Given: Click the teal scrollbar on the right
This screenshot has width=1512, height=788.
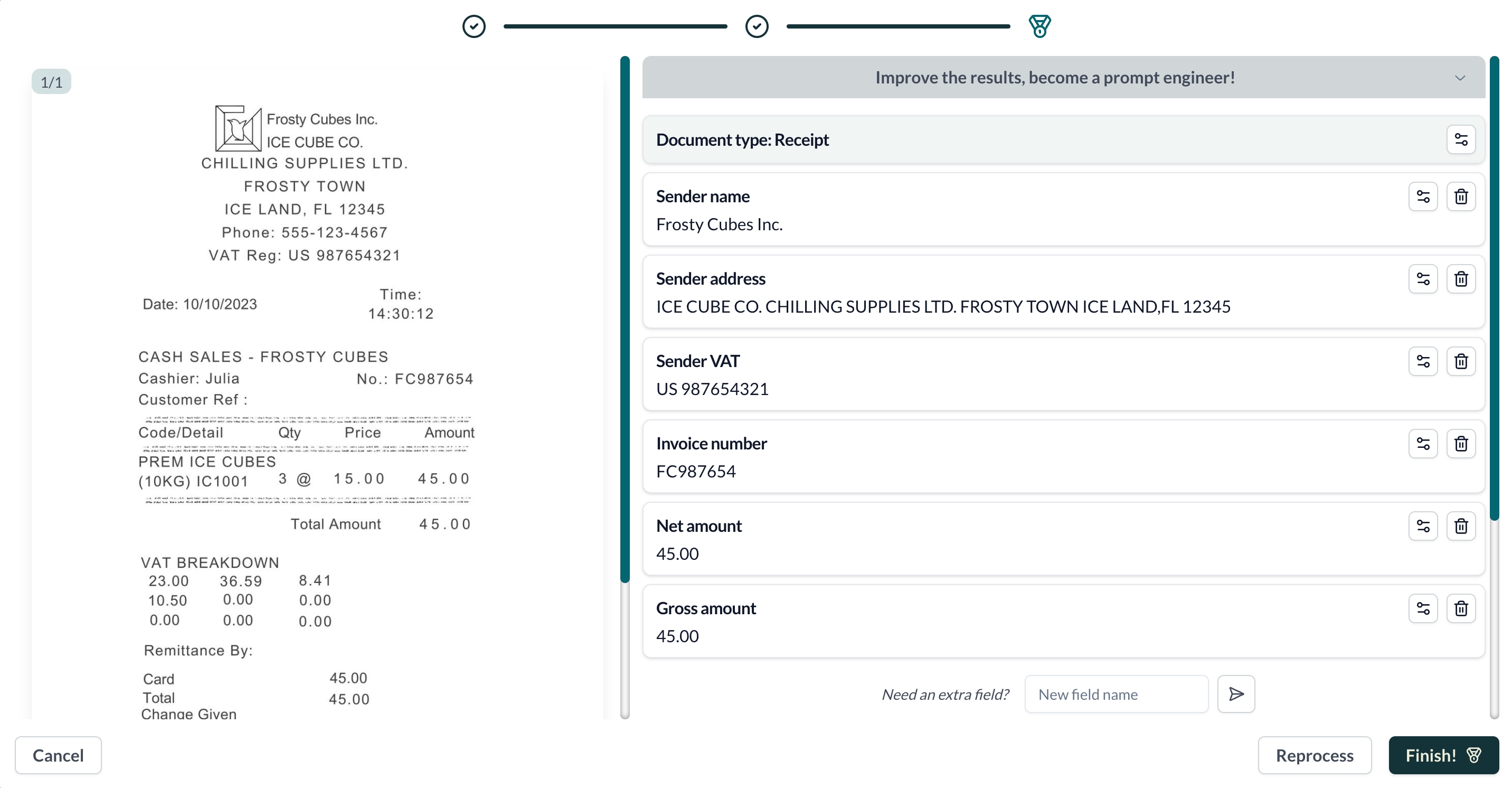Looking at the screenshot, I should (1494, 288).
